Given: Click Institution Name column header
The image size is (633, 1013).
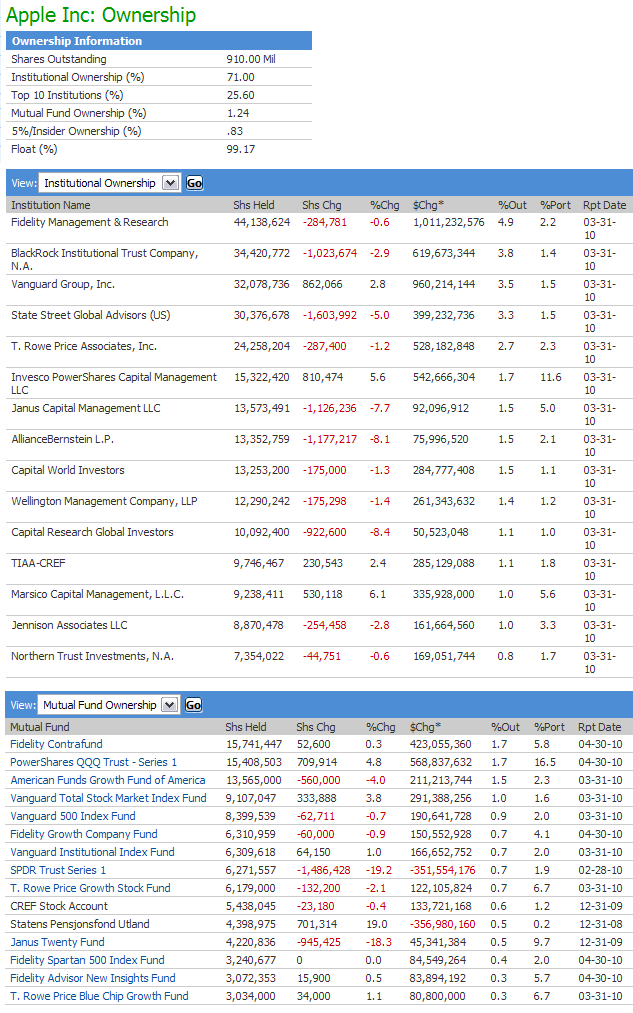Looking at the screenshot, I should coord(50,205).
